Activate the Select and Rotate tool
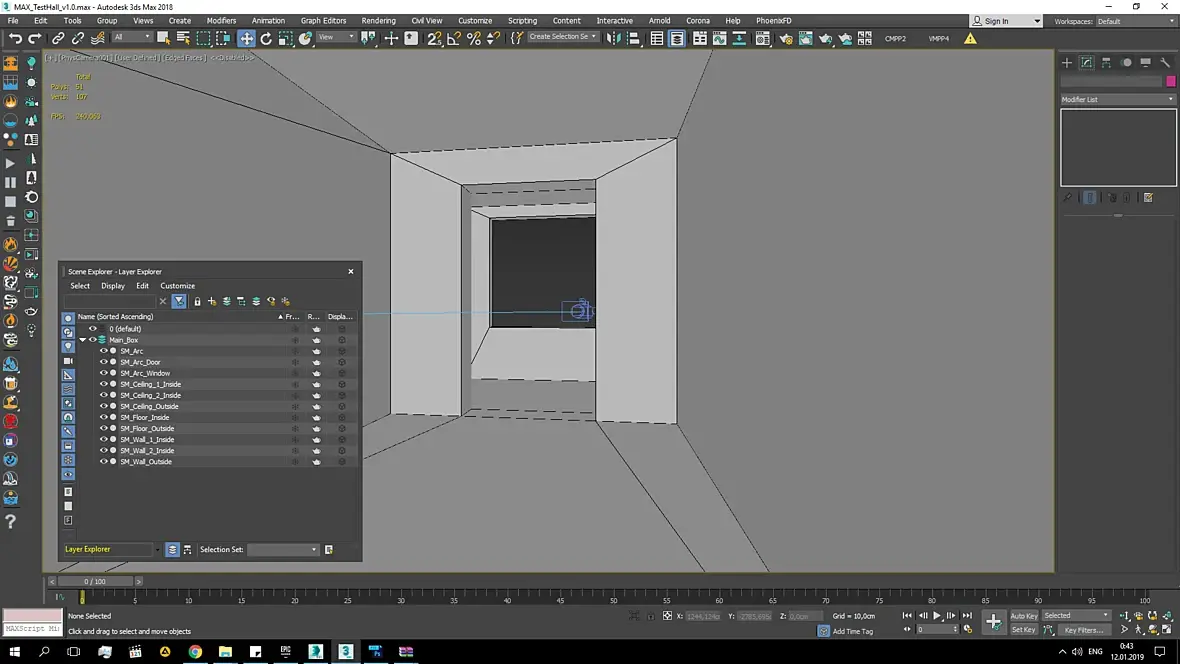1180x664 pixels. [266, 38]
